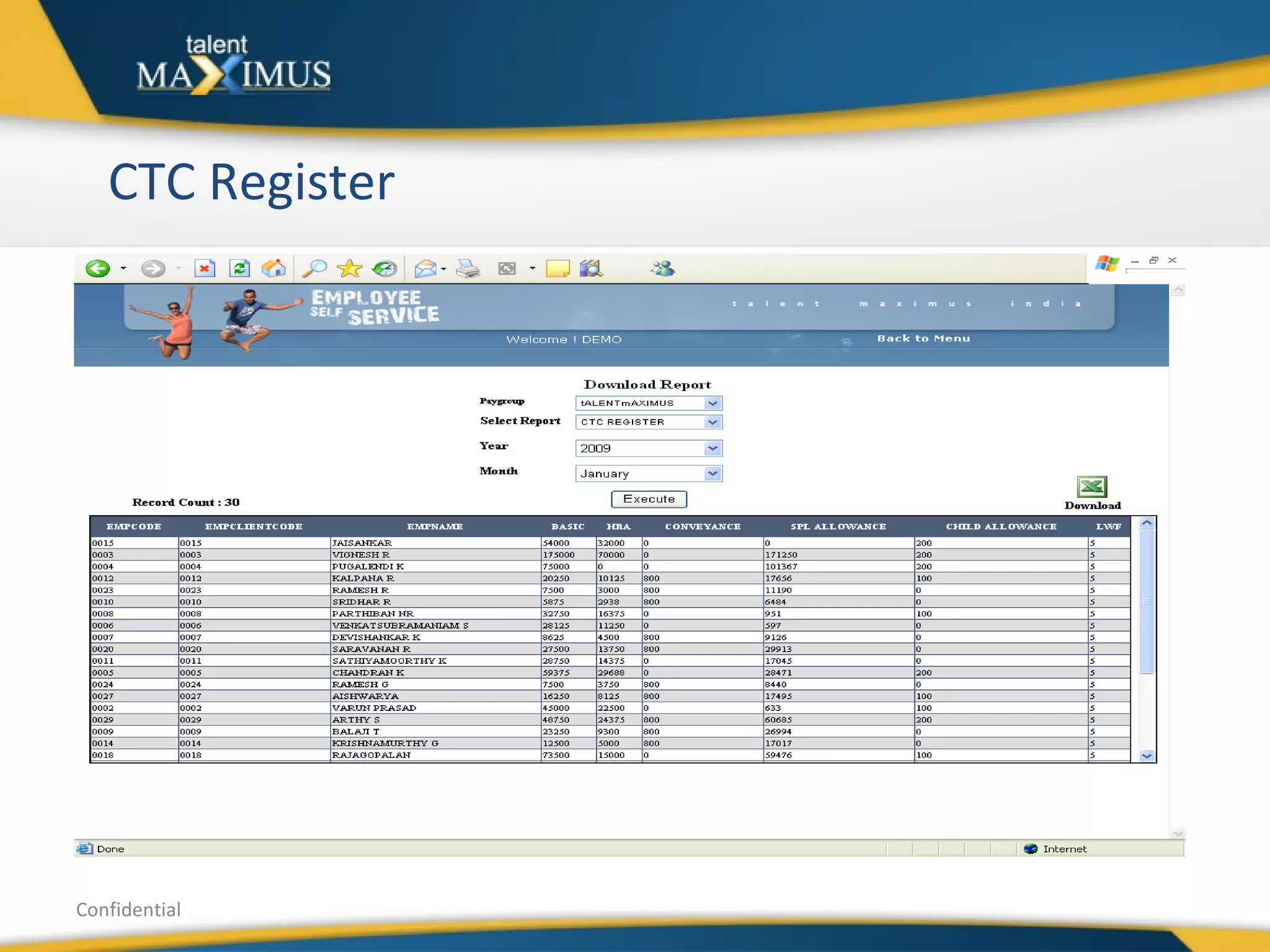The image size is (1270, 952).
Task: Open the Paygroup tALENTmAXIMUS dropdown
Action: [x=649, y=403]
